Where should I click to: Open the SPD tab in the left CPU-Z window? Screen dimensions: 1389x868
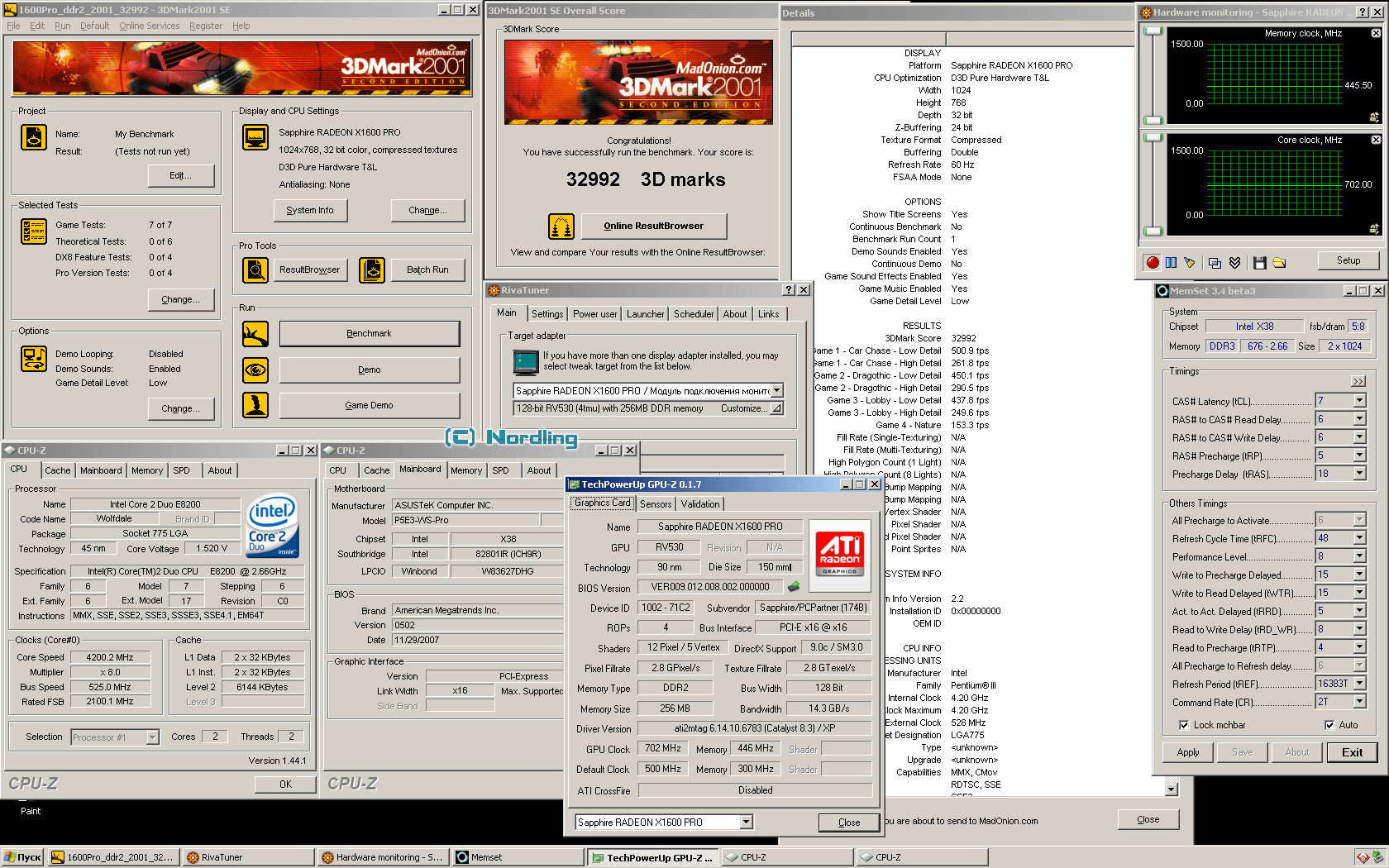(181, 470)
